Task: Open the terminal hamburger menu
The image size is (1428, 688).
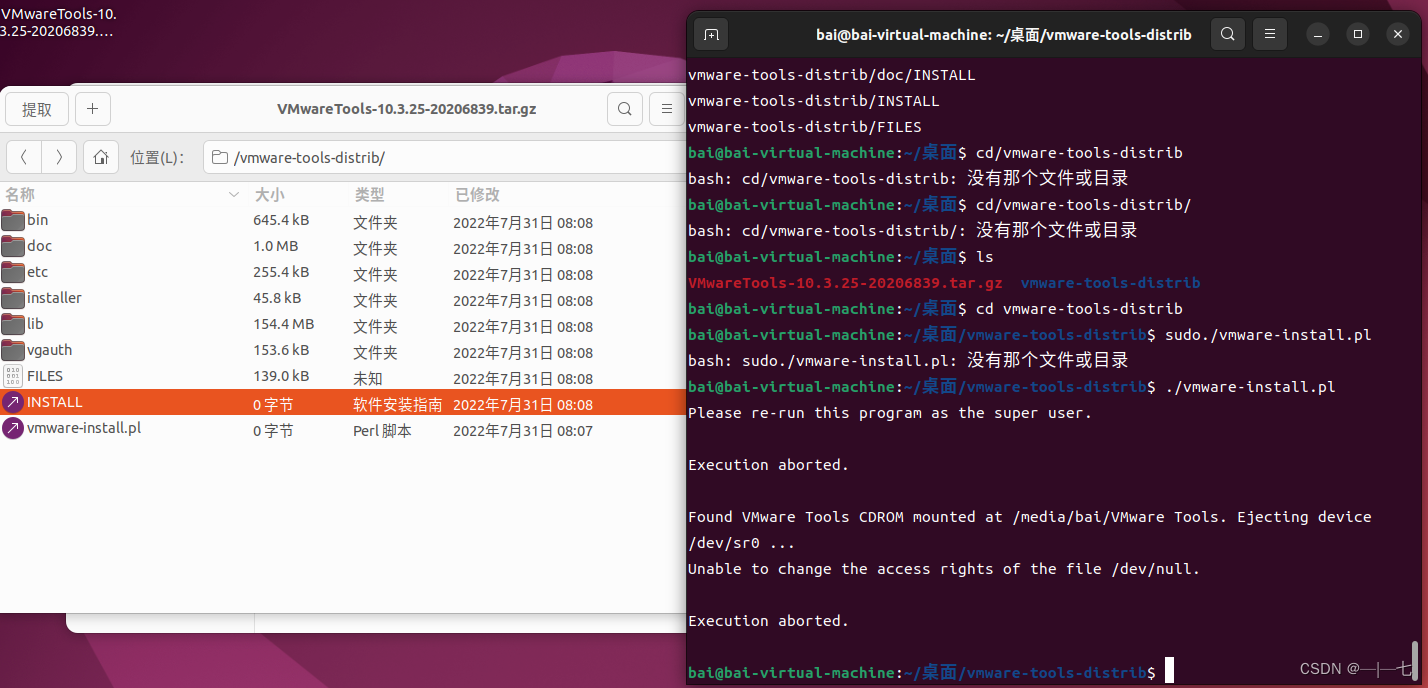Action: click(x=1269, y=33)
